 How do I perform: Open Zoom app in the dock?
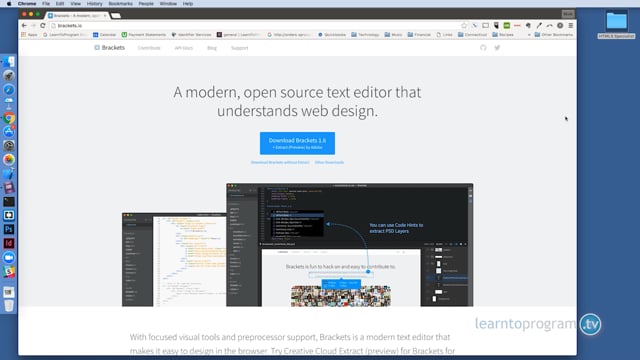[9, 258]
